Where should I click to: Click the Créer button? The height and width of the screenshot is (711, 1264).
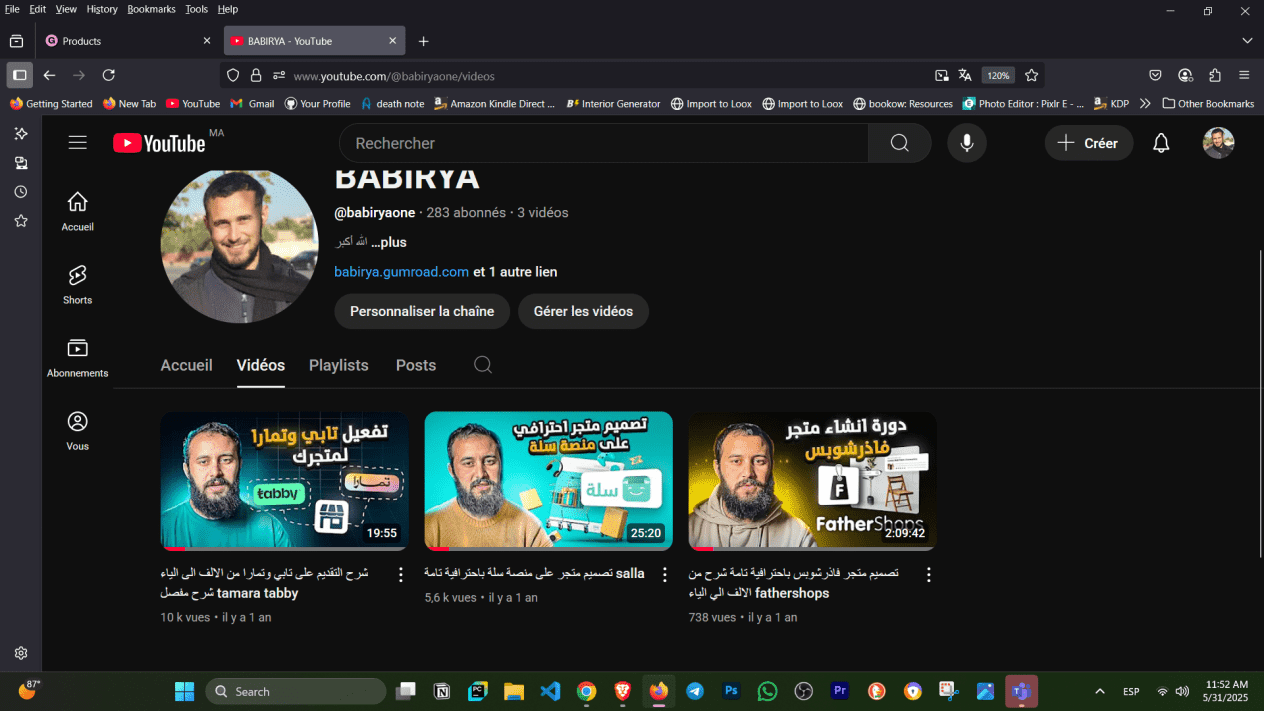point(1088,143)
